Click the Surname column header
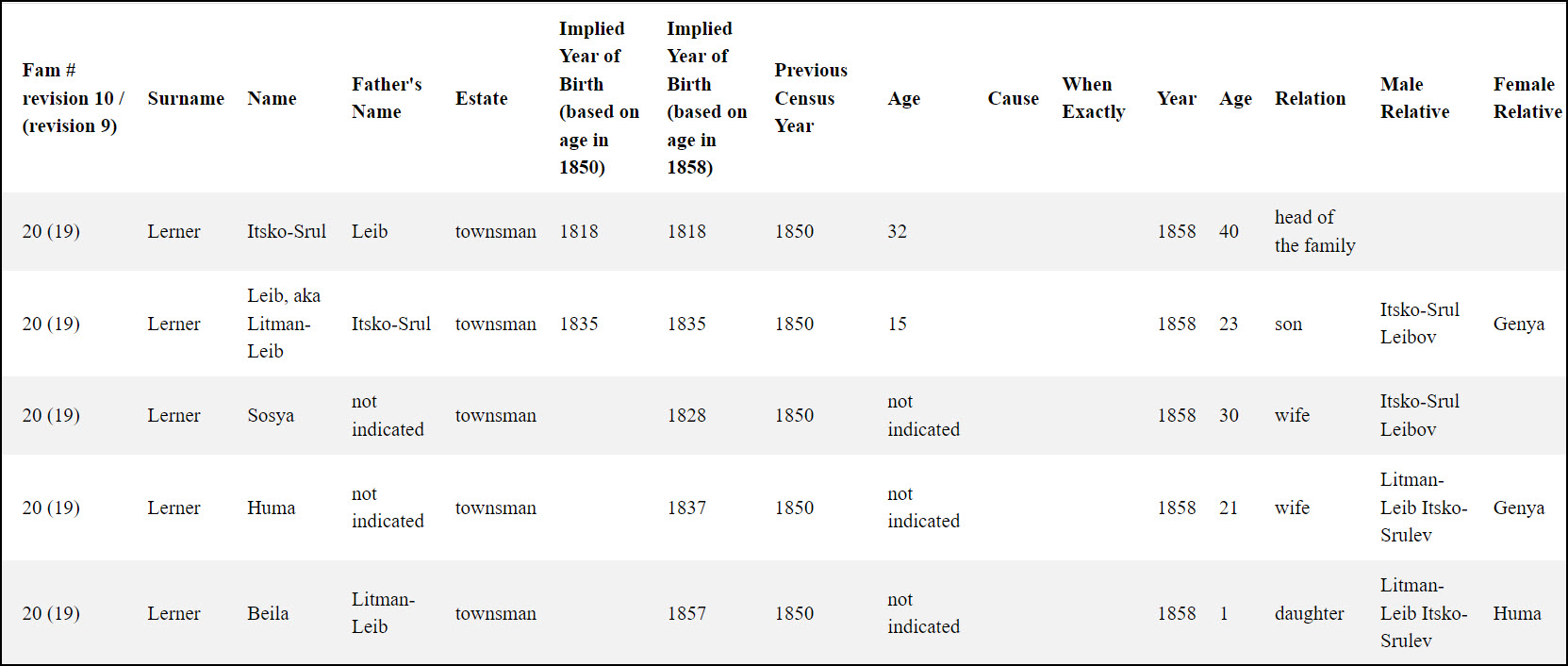The width and height of the screenshot is (1568, 666). (x=186, y=98)
